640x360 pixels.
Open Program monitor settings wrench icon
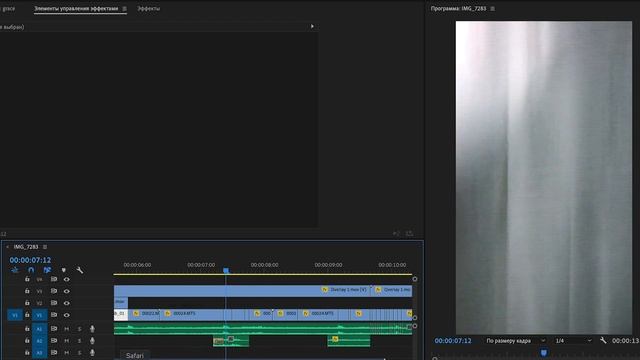tap(603, 340)
